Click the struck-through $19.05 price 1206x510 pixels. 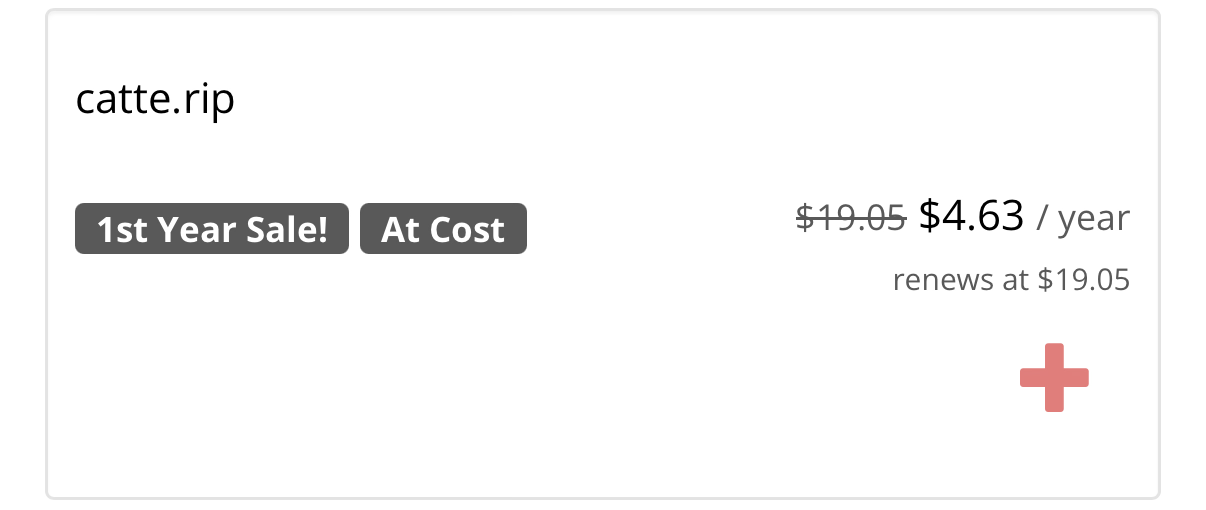point(851,217)
